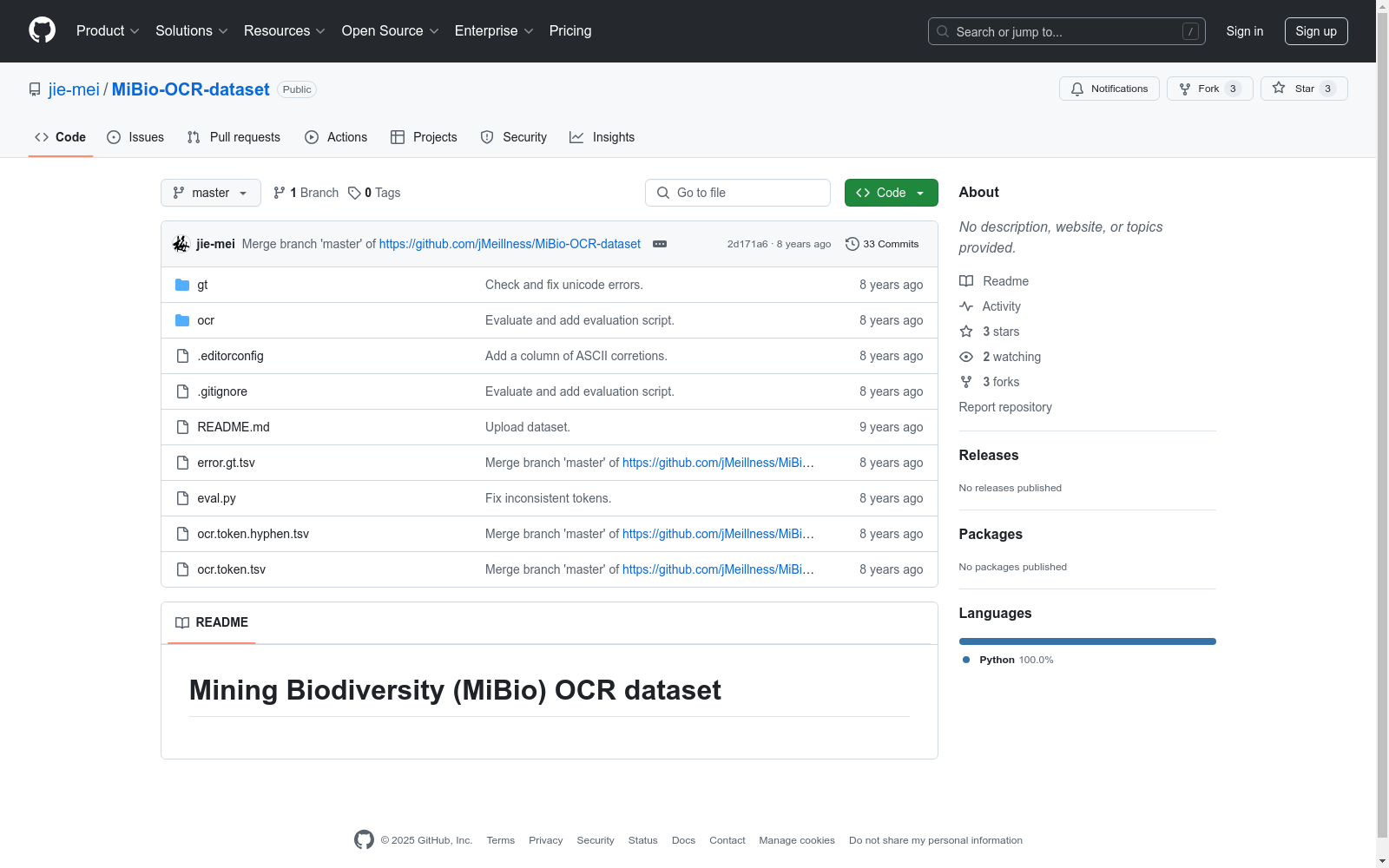Click the star icon beside 3 stars

[x=966, y=332]
